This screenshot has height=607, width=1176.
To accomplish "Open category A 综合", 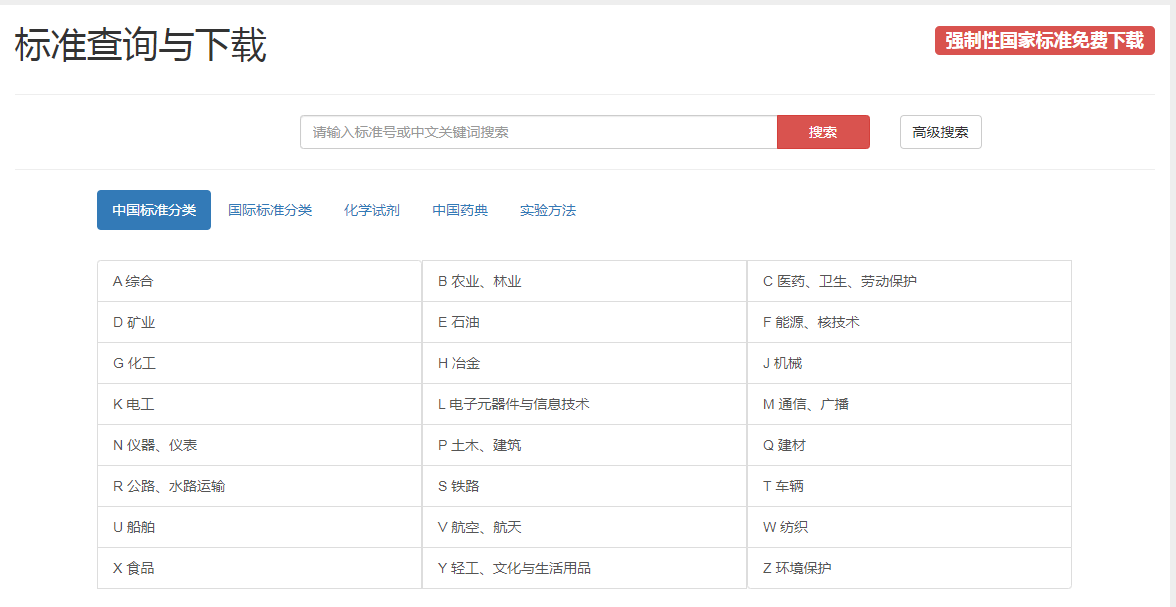I will 134,282.
